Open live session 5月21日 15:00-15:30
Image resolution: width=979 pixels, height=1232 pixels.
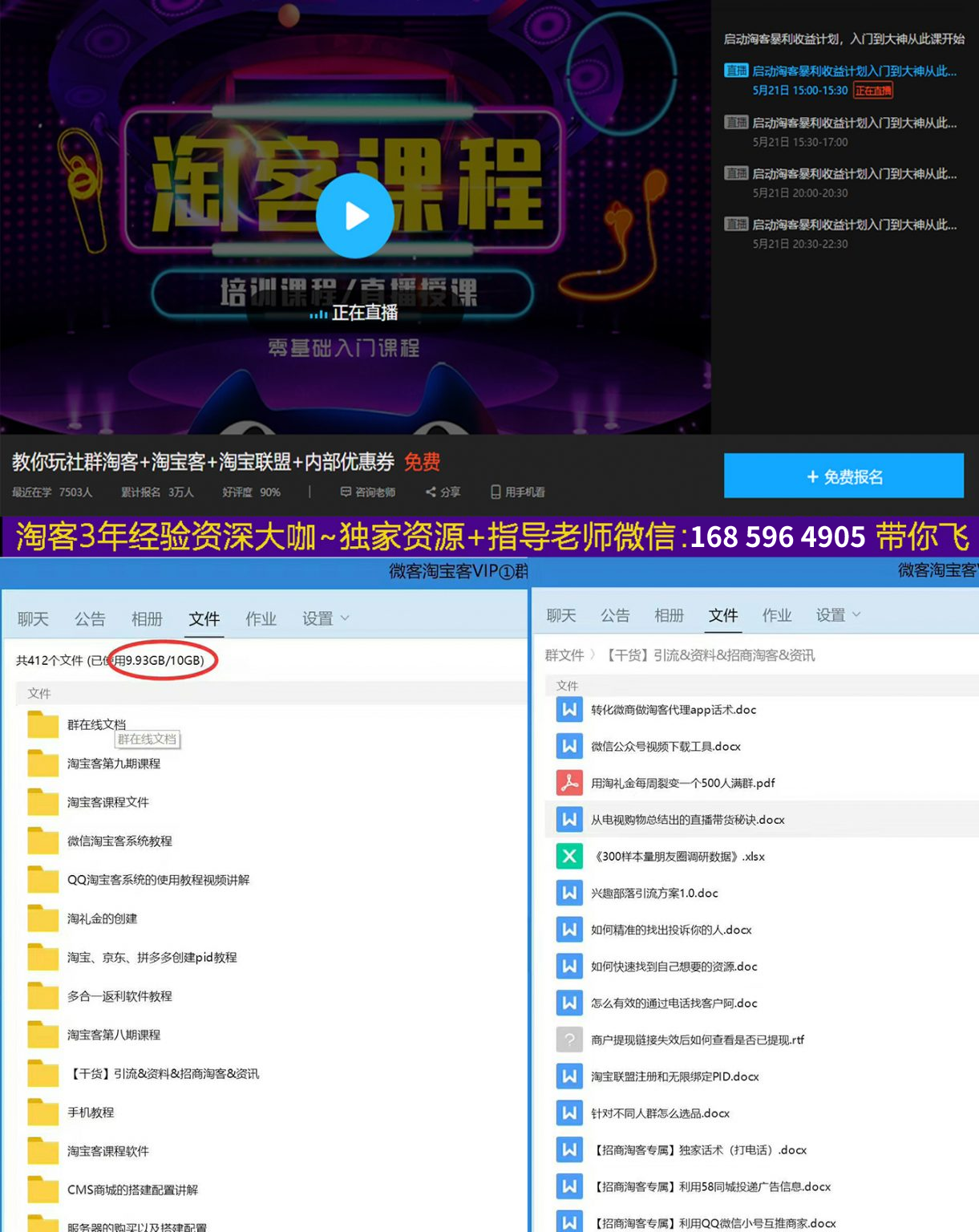[840, 80]
